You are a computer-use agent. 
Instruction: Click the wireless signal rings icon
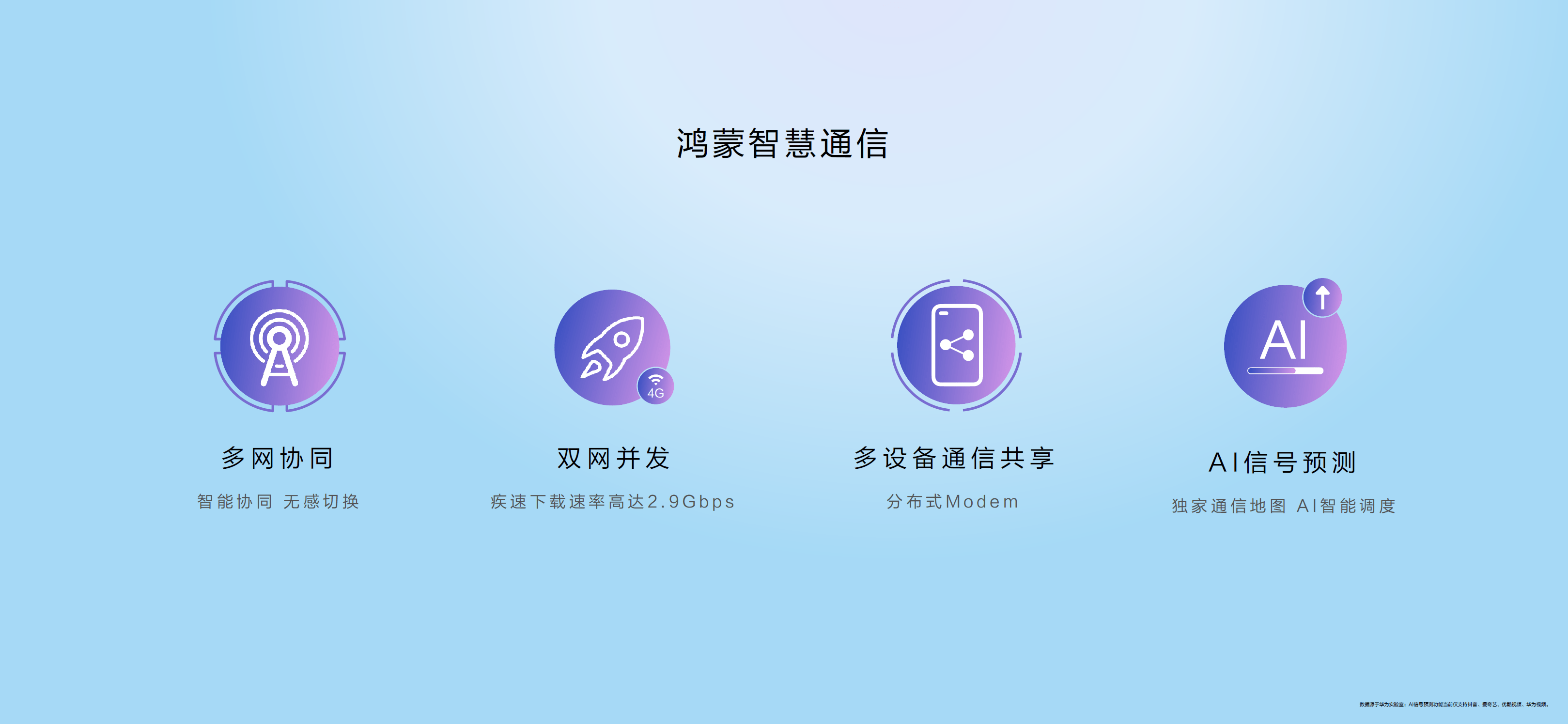point(280,355)
